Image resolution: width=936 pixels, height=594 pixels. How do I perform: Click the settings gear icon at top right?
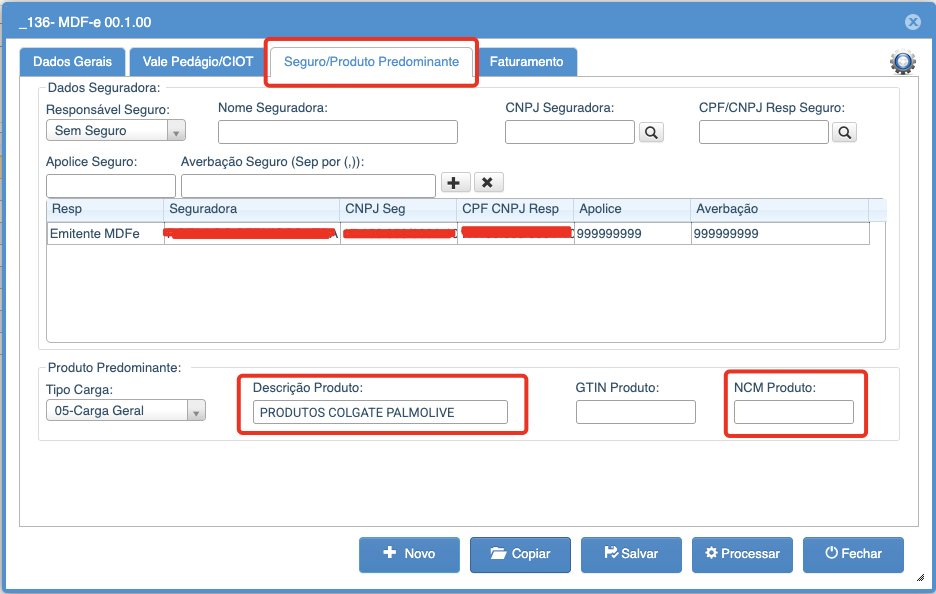903,63
